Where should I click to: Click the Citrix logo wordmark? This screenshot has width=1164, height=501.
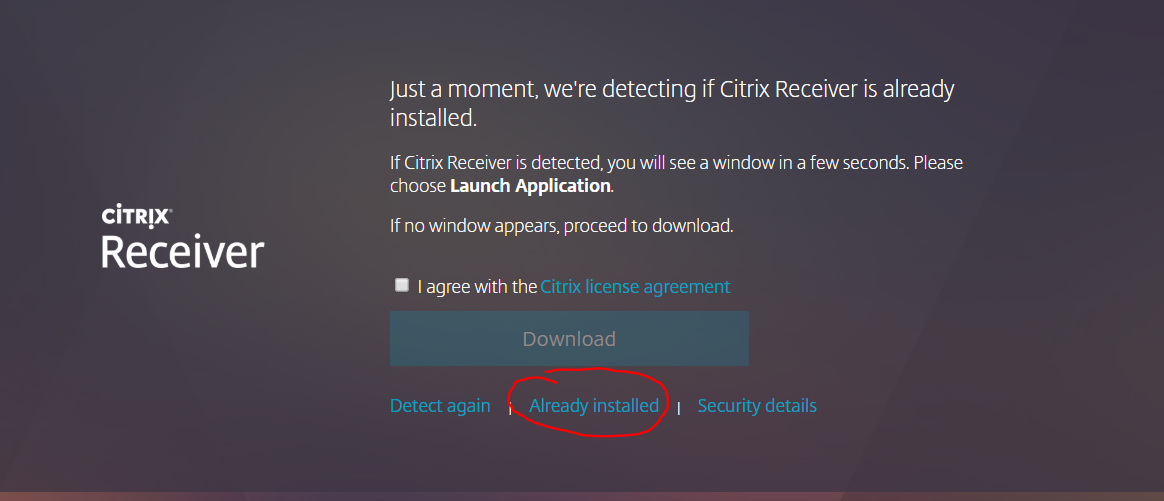[x=136, y=216]
